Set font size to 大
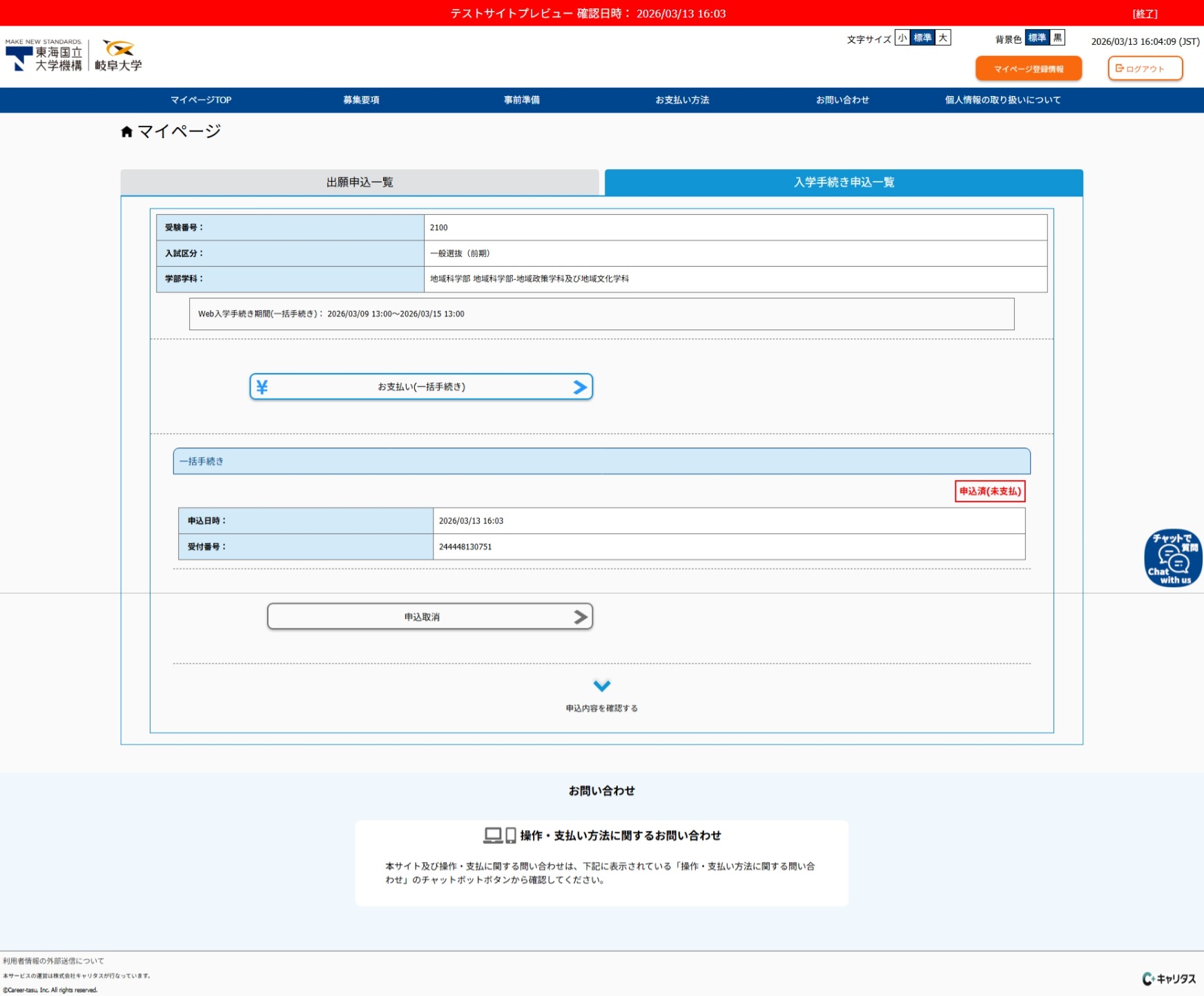The height and width of the screenshot is (996, 1204). pos(943,38)
